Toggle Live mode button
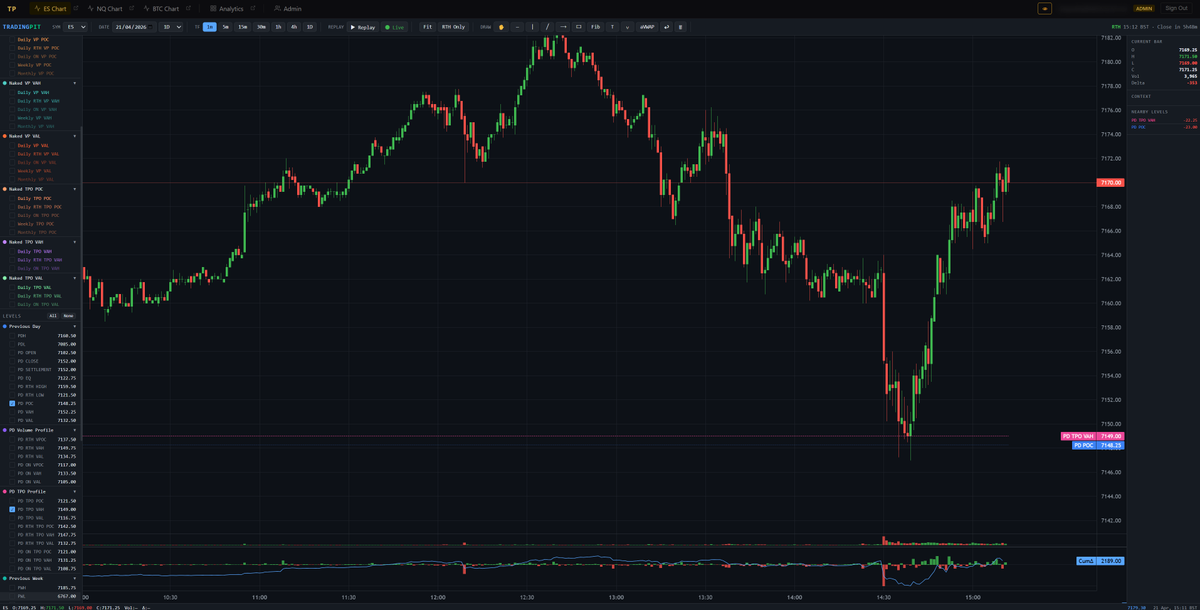 396,27
